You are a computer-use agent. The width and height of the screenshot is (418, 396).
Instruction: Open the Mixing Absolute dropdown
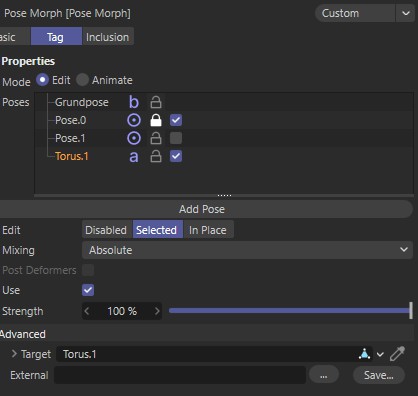pos(247,250)
